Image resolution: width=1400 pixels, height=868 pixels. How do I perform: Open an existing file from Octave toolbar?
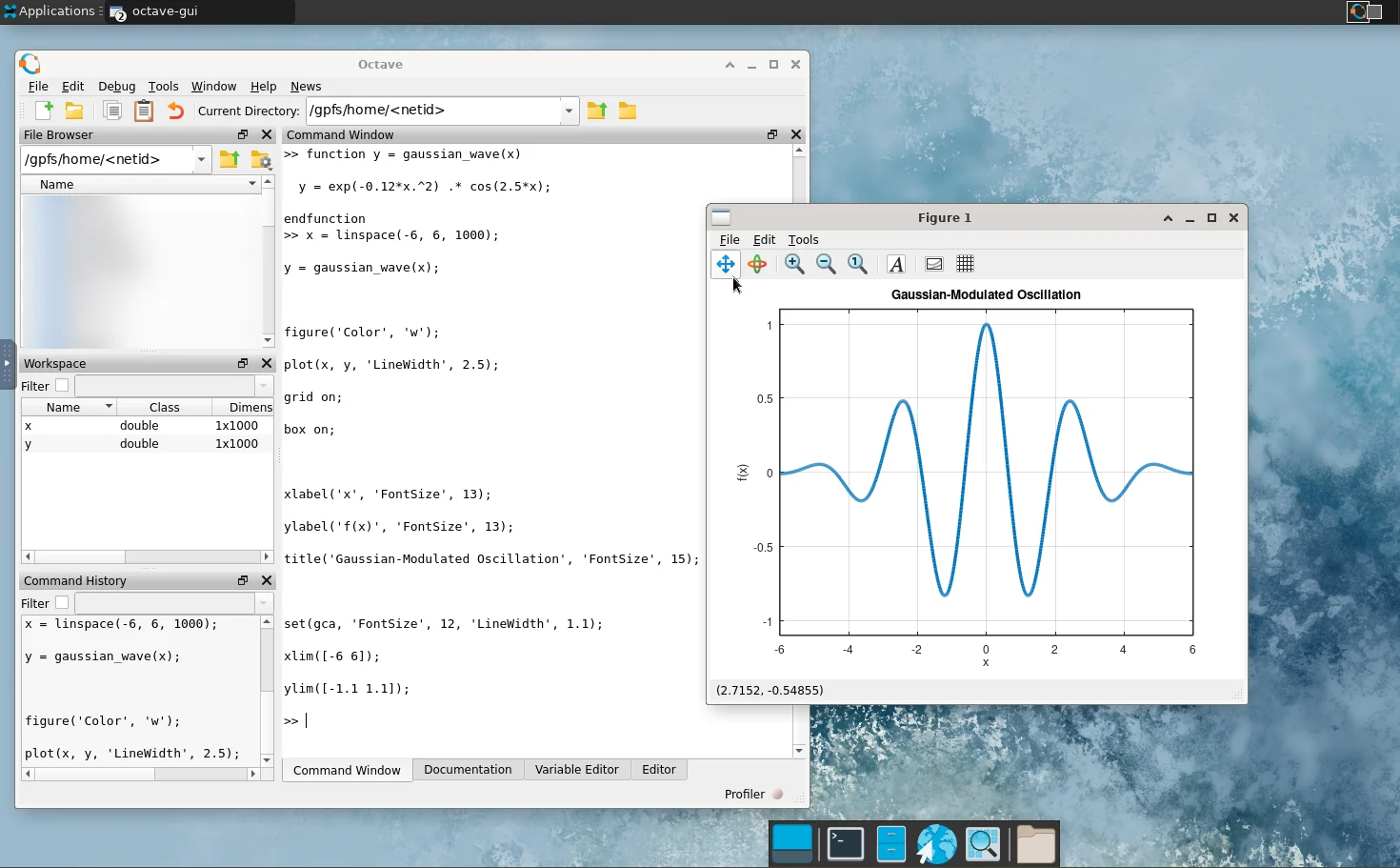(74, 111)
